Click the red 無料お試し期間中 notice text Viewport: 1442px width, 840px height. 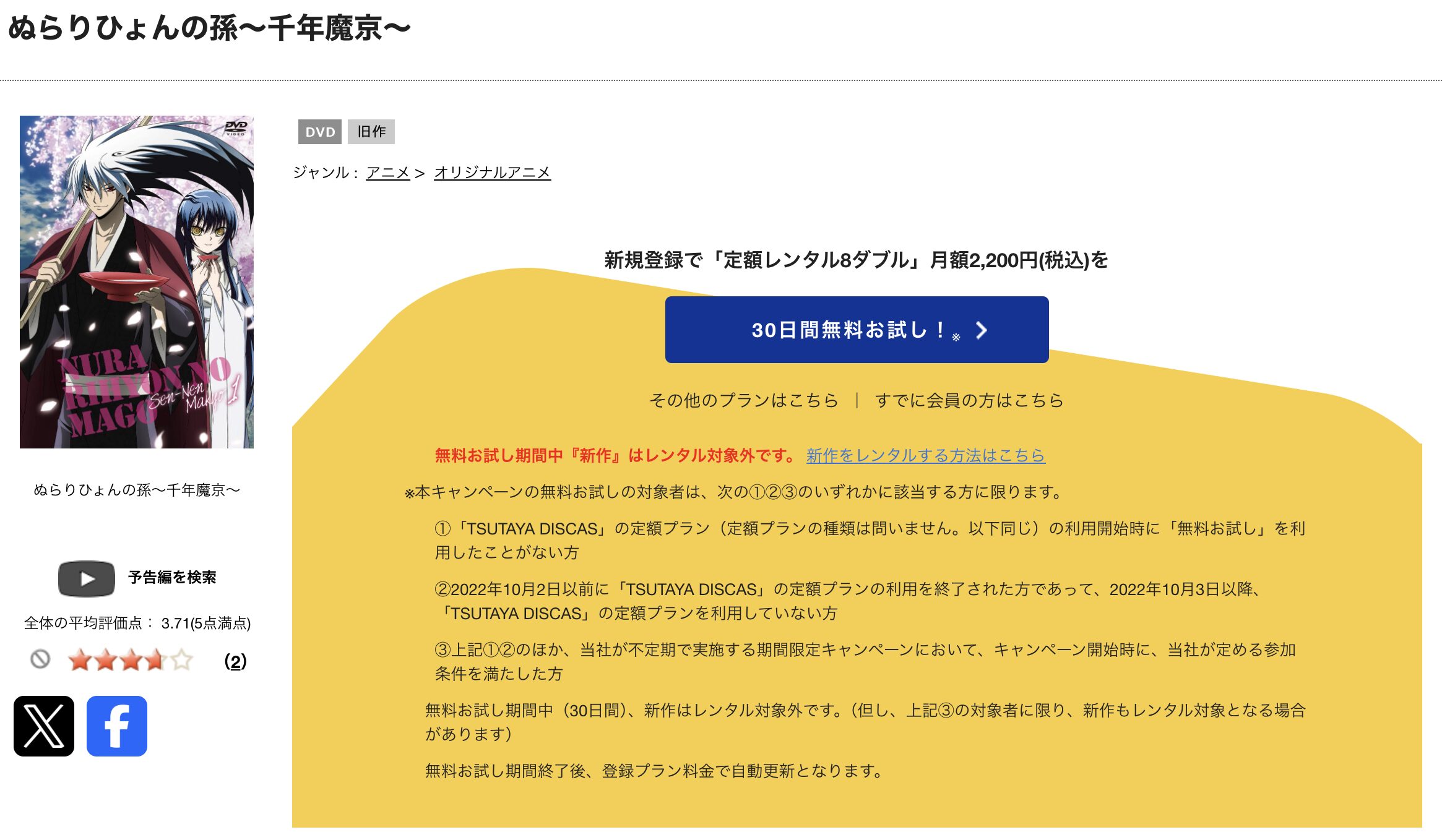pyautogui.click(x=616, y=455)
